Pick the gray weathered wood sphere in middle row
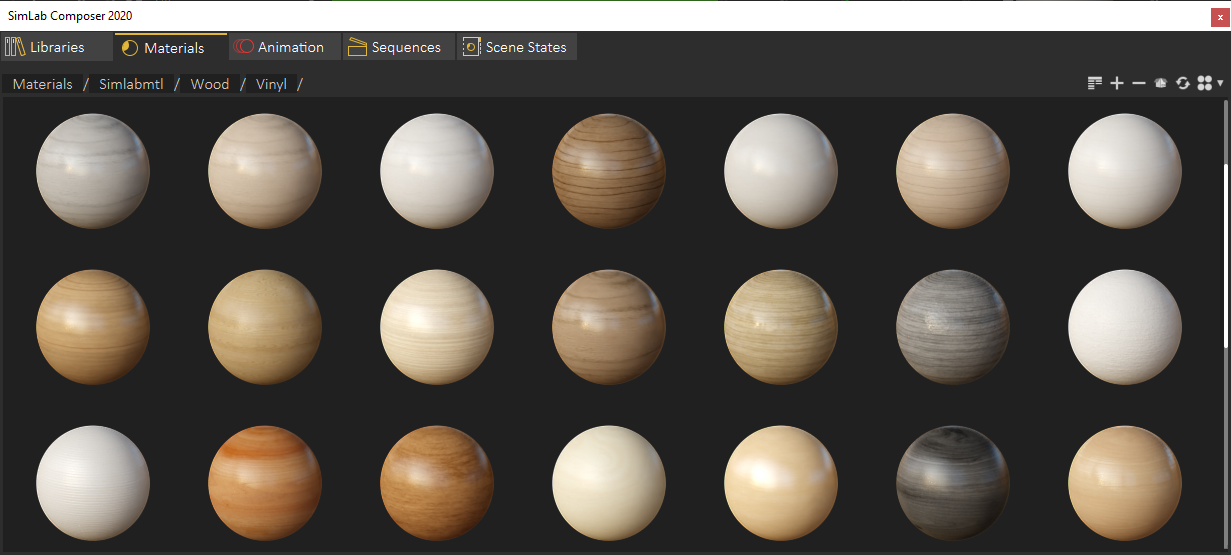 tap(953, 327)
